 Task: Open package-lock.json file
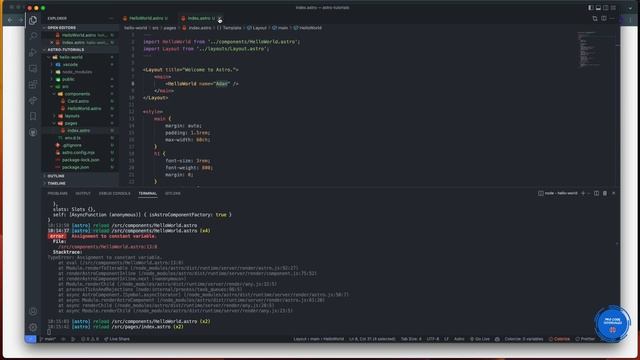(80, 160)
